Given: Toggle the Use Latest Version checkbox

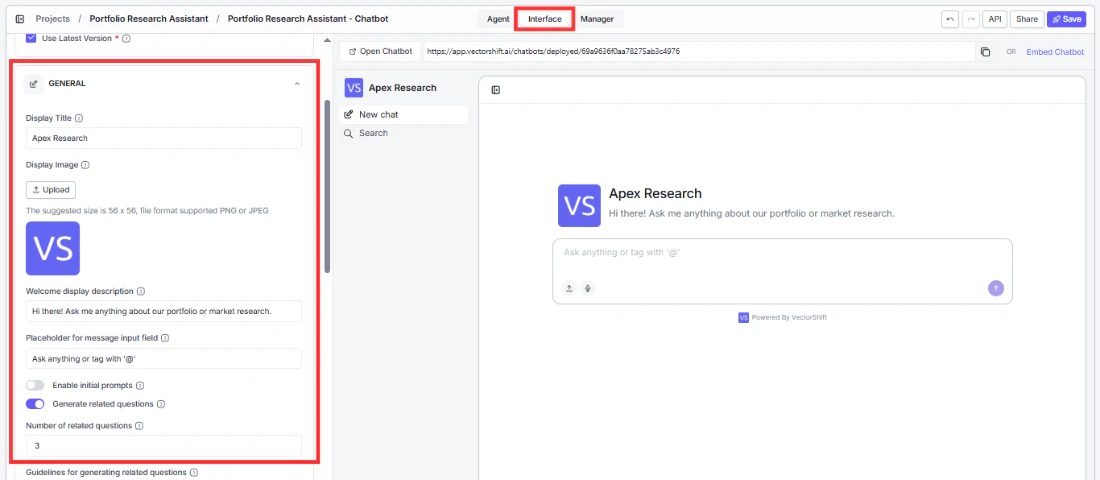Looking at the screenshot, I should pyautogui.click(x=31, y=38).
